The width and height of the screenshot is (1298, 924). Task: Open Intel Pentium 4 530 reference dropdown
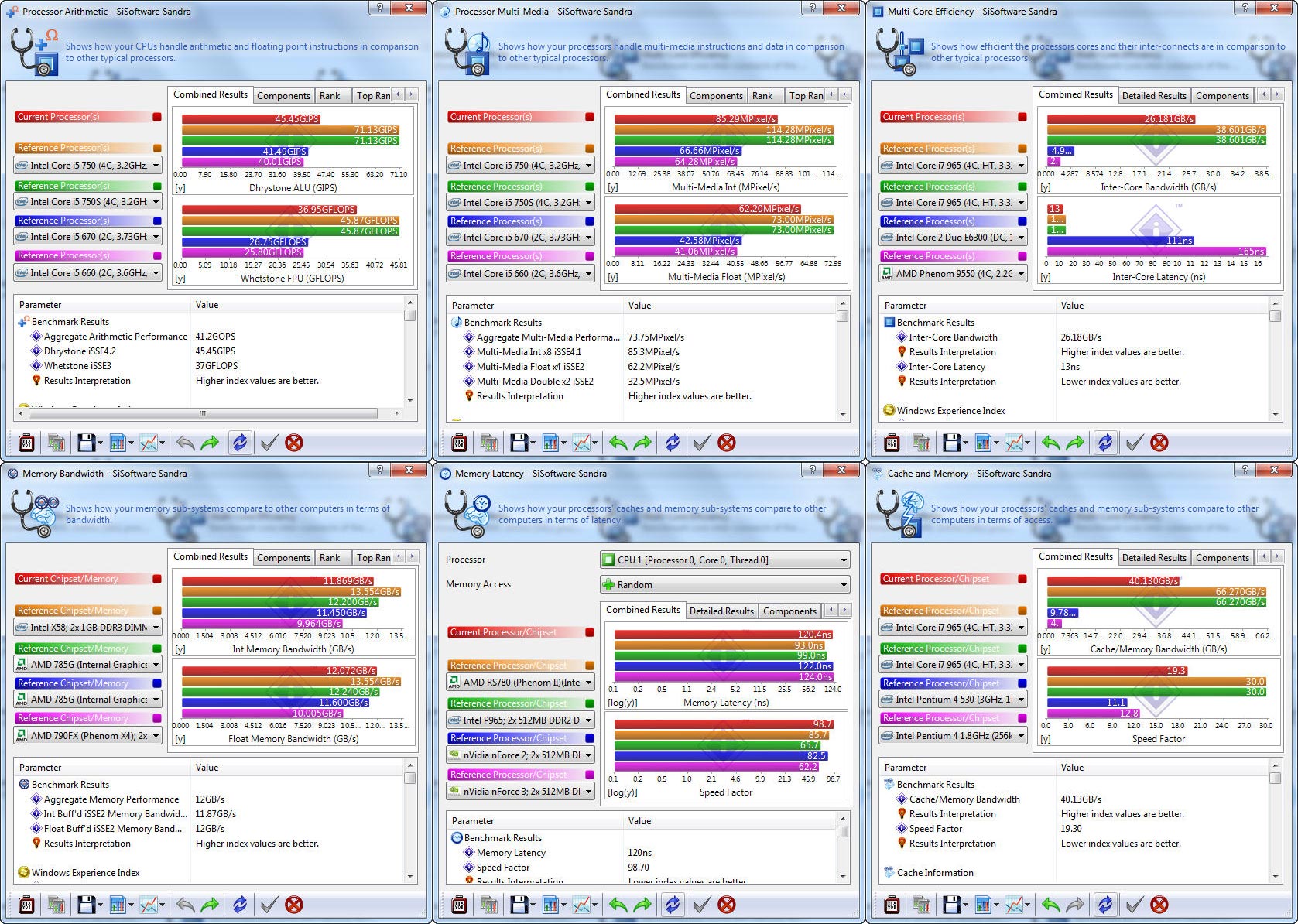point(953,700)
